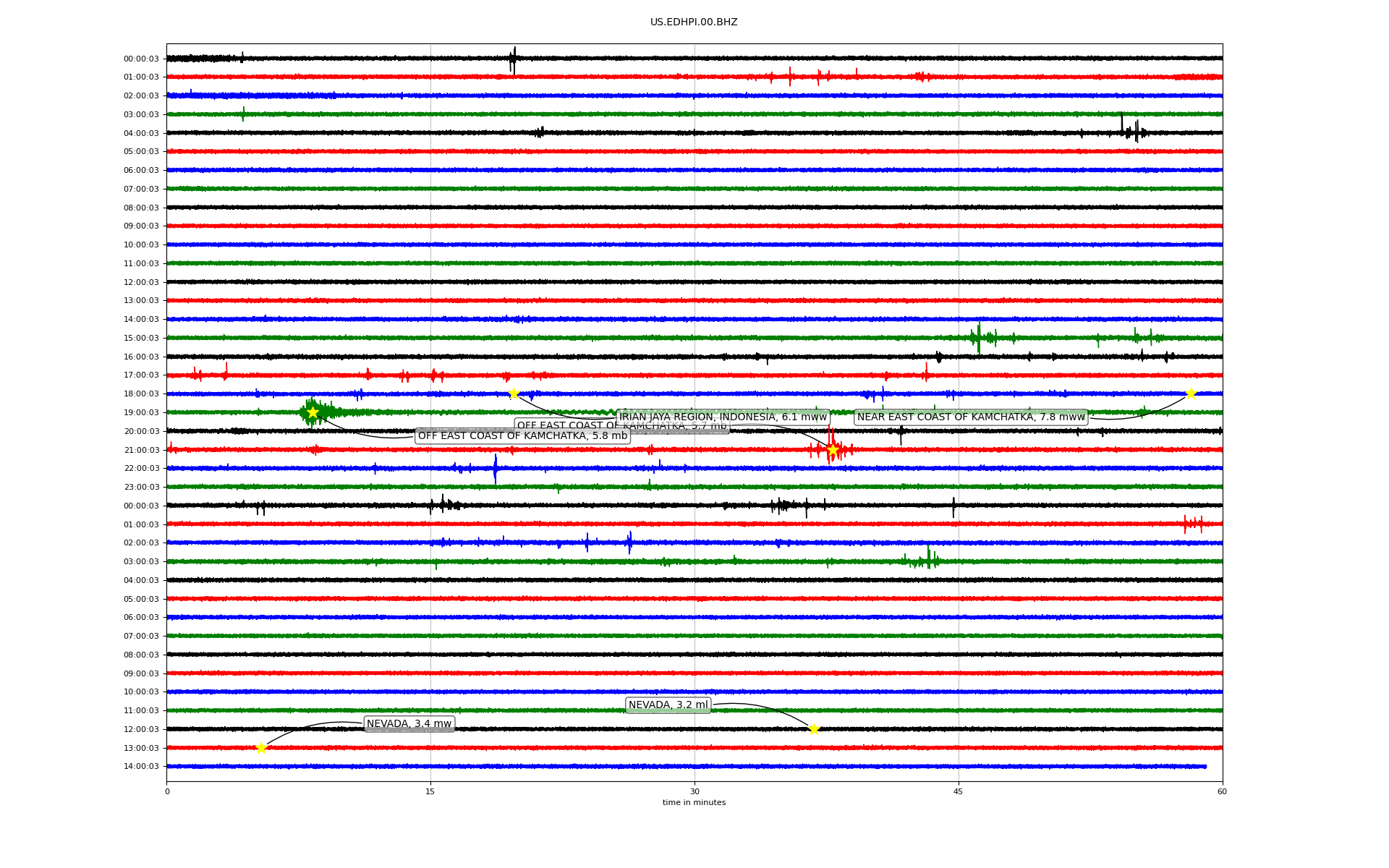Screen dimensions: 1389x868
Task: Click the 15:00:03 row label
Action: 141,338
